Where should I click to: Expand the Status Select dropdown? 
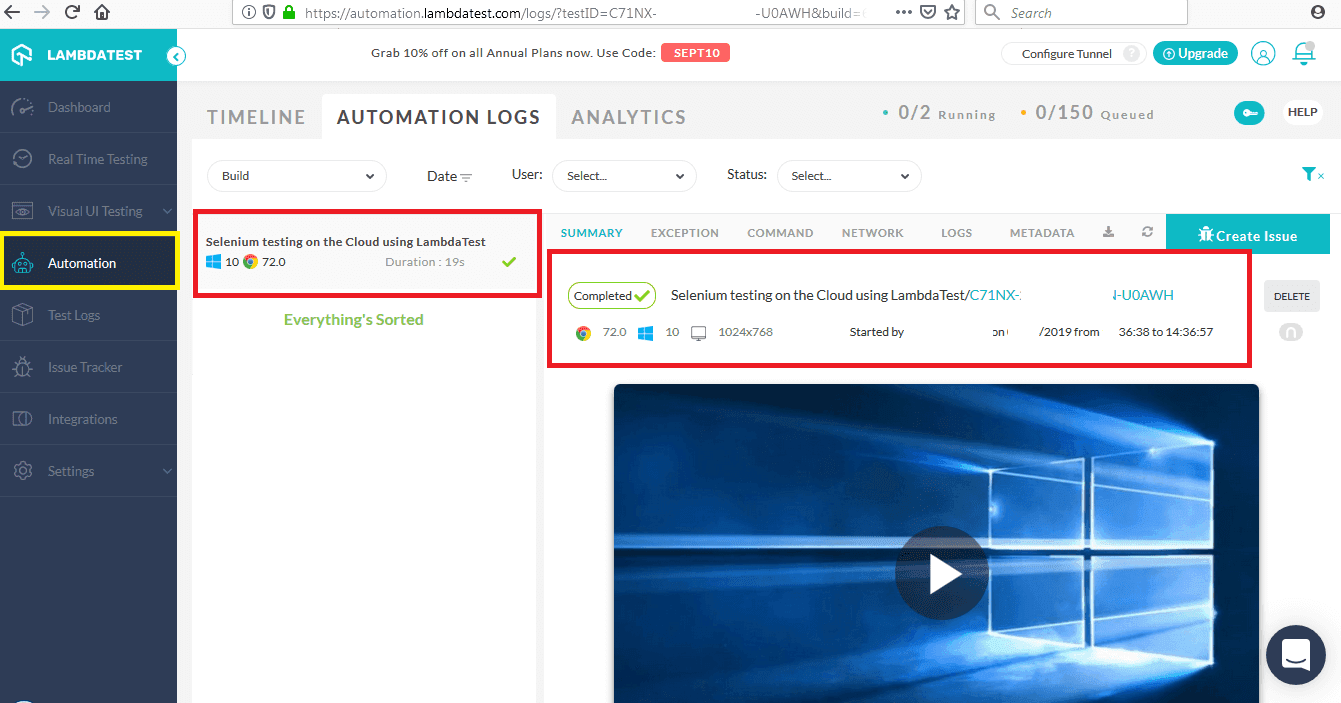tap(849, 175)
